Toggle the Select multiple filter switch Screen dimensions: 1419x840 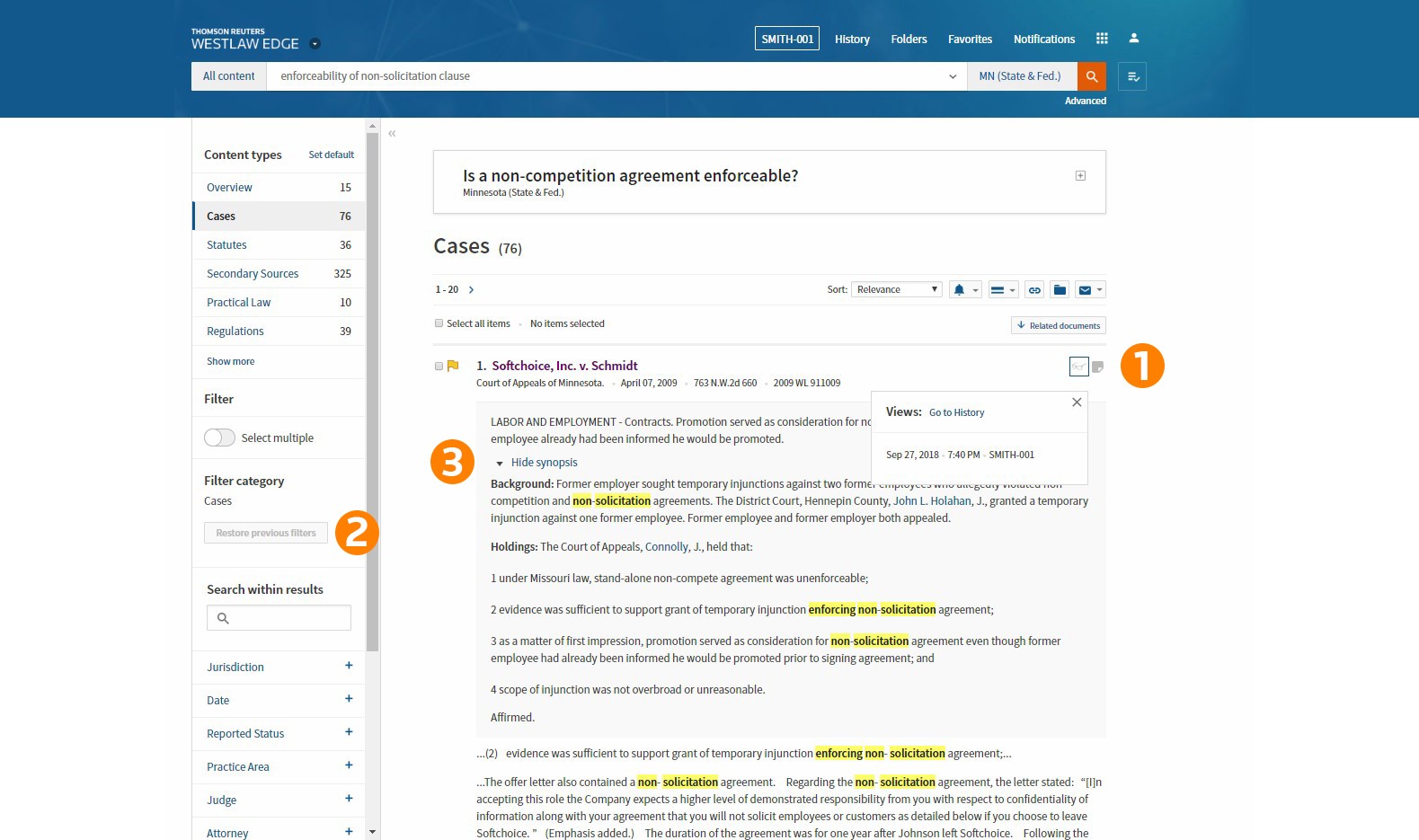point(219,438)
